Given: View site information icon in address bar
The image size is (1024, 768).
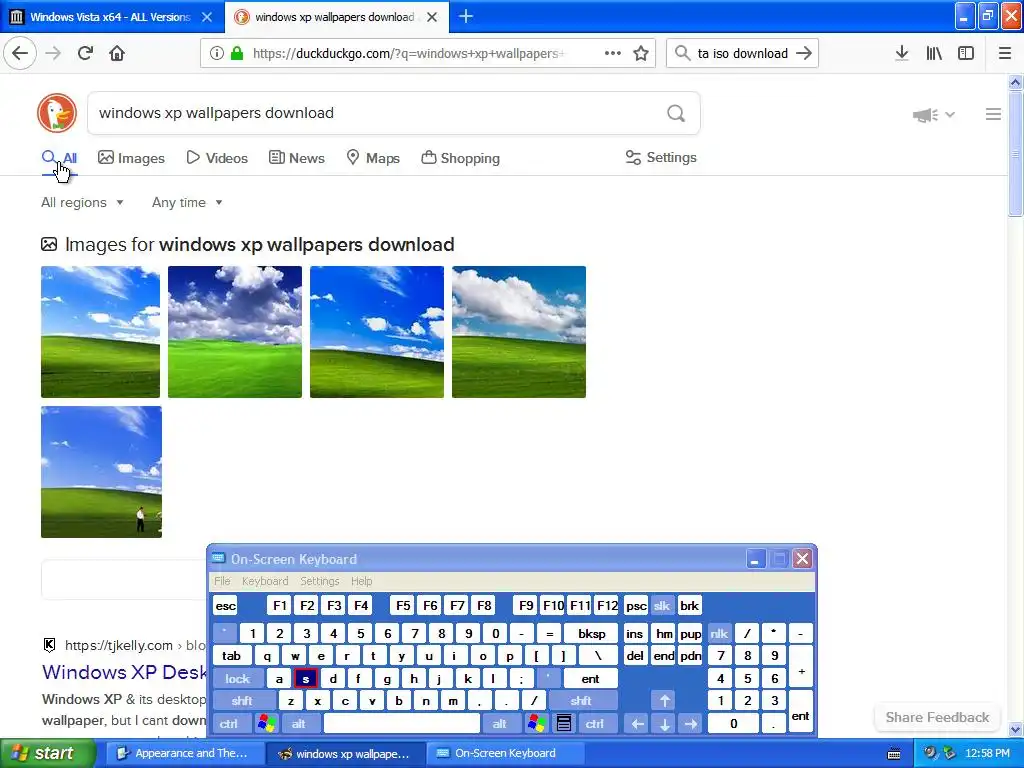Looking at the screenshot, I should pyautogui.click(x=216, y=54).
